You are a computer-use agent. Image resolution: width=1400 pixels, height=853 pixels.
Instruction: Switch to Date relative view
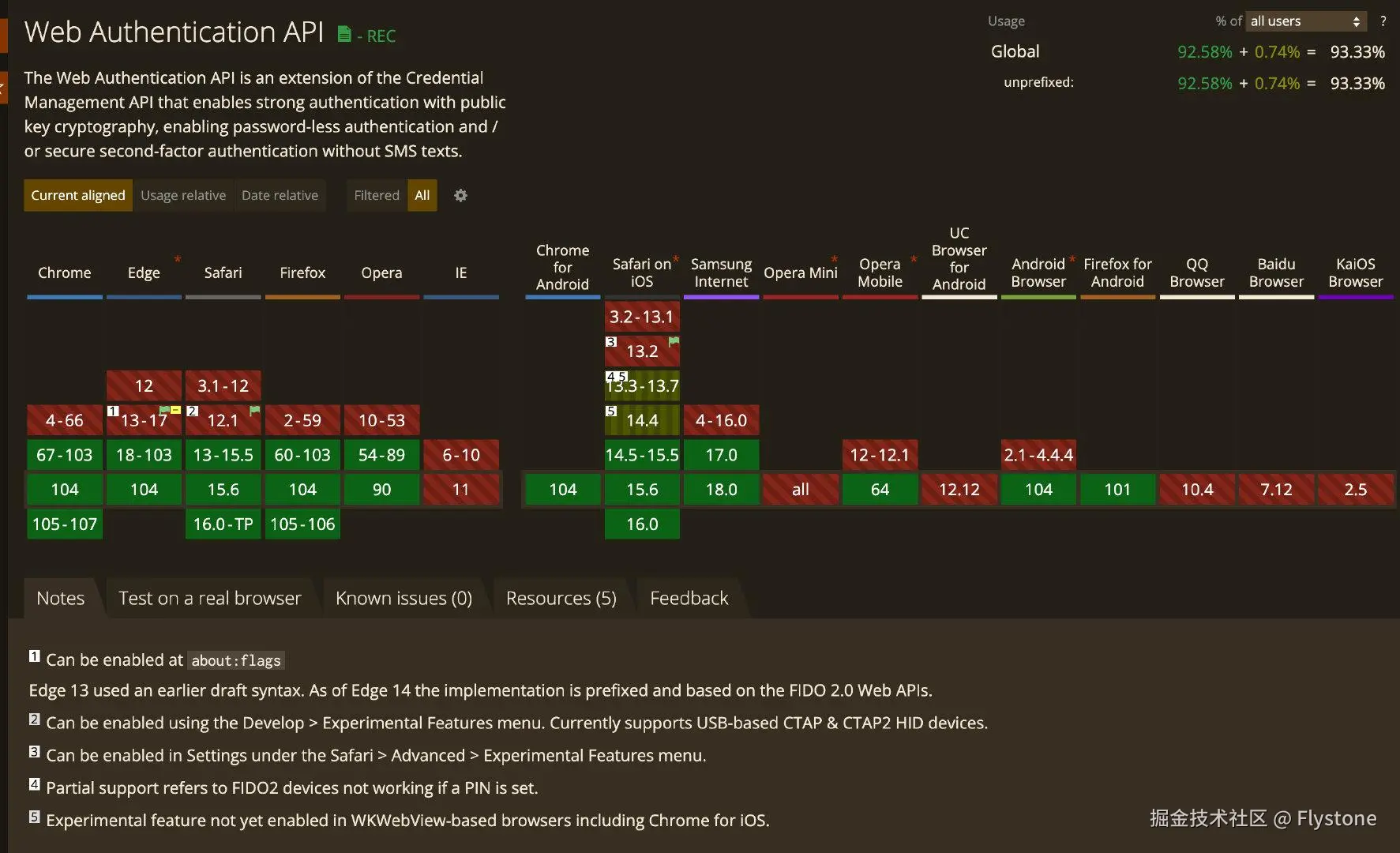[x=280, y=195]
